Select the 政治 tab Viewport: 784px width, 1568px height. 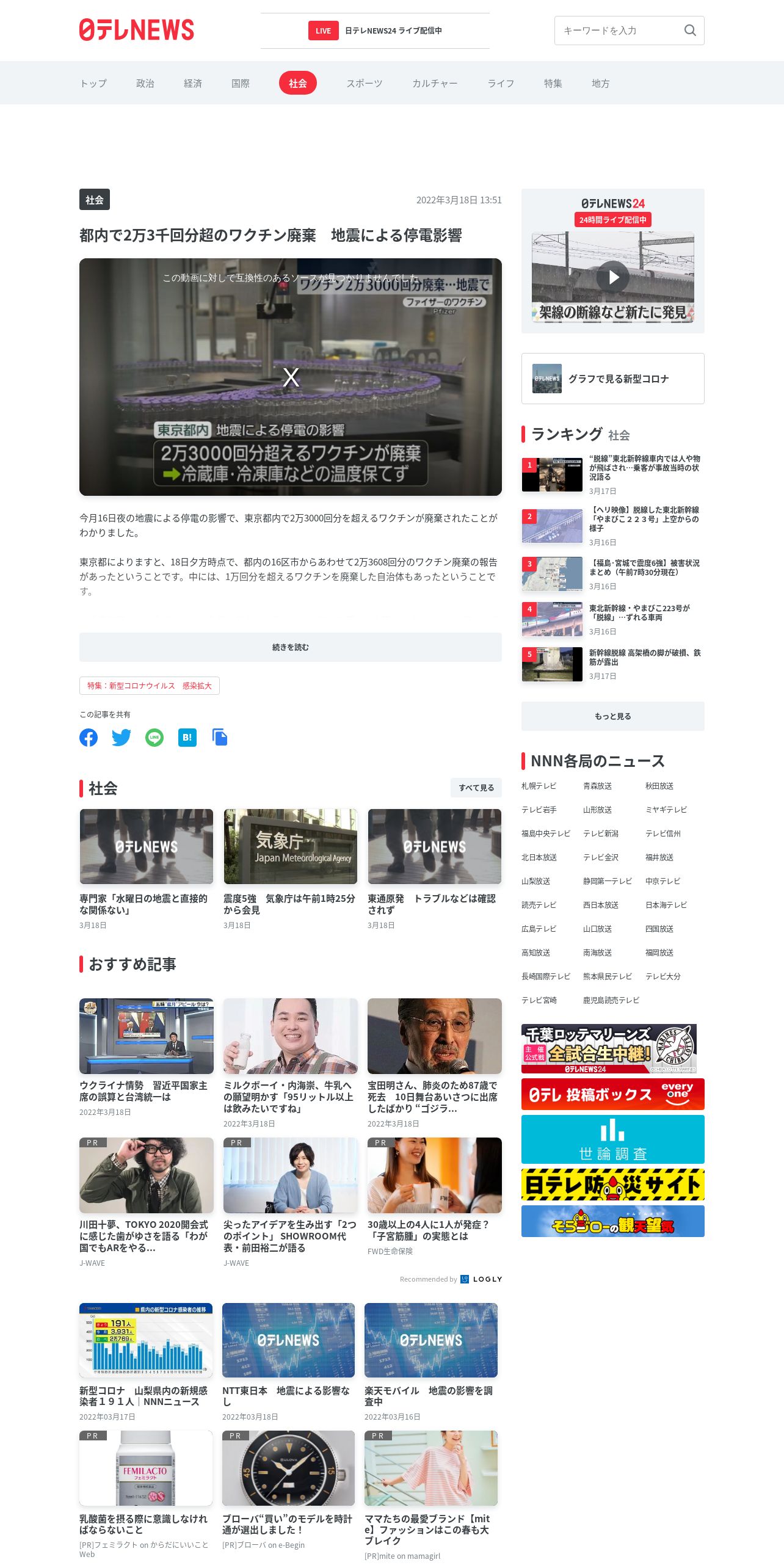point(145,83)
